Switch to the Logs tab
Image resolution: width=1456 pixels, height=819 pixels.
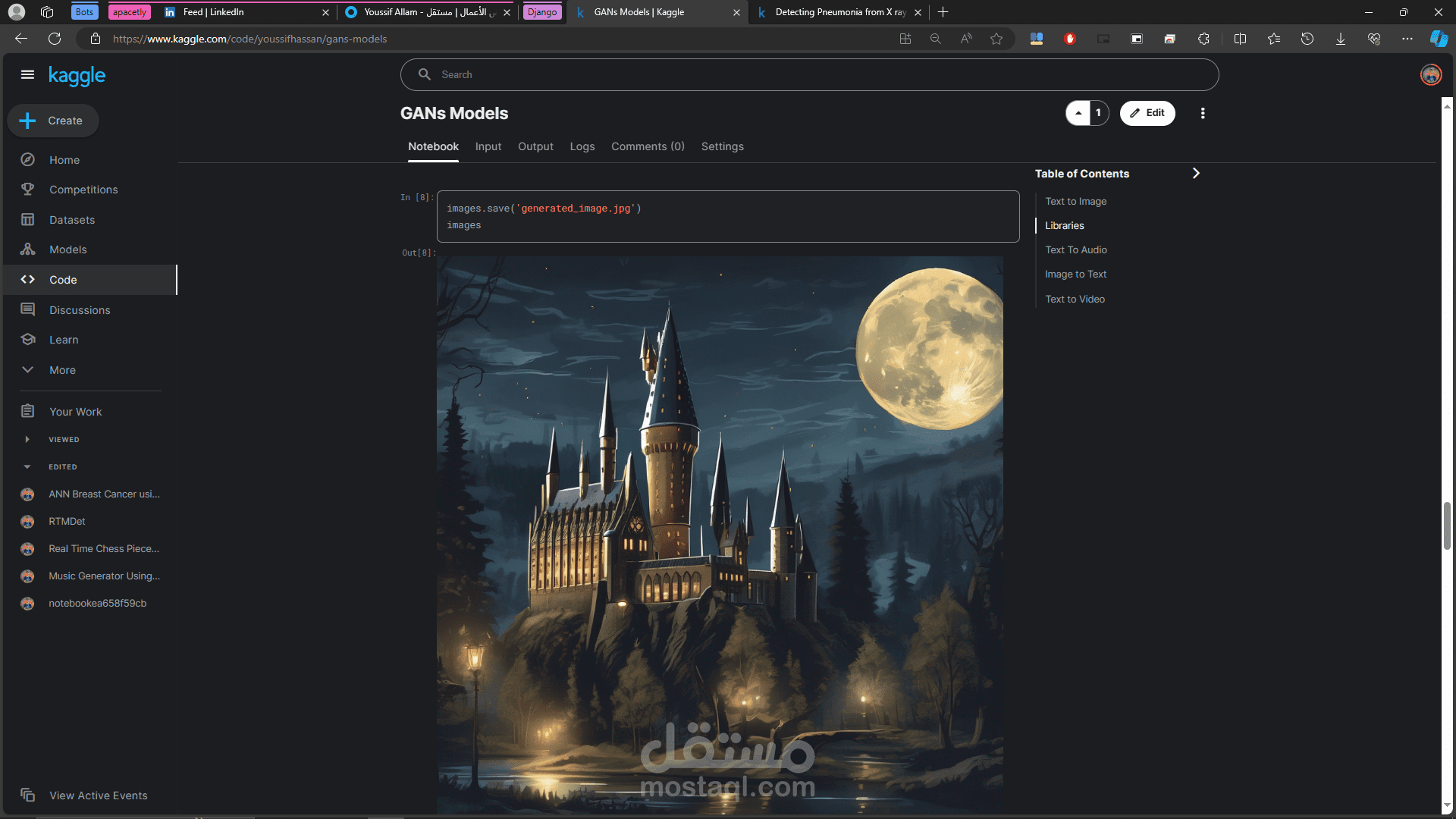[x=582, y=146]
